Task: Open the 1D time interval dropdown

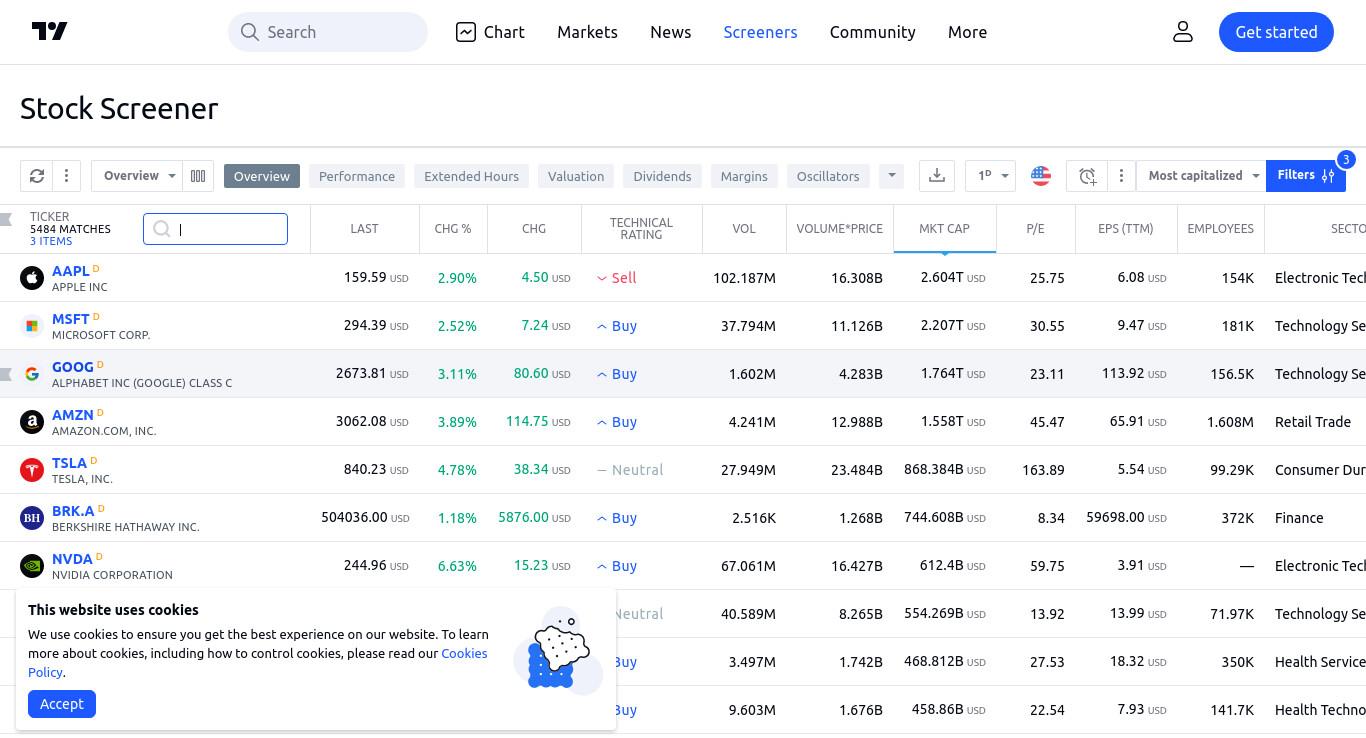Action: point(990,176)
